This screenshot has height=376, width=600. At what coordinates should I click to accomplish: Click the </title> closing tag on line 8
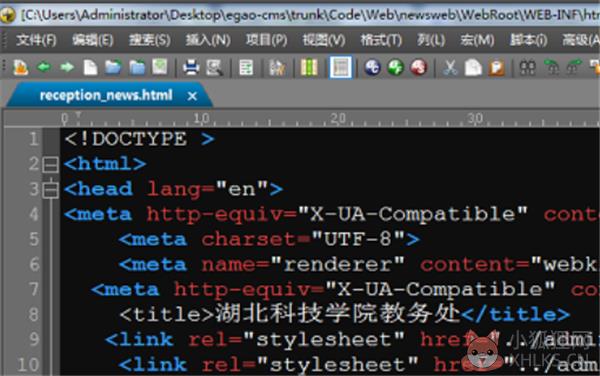pos(516,314)
